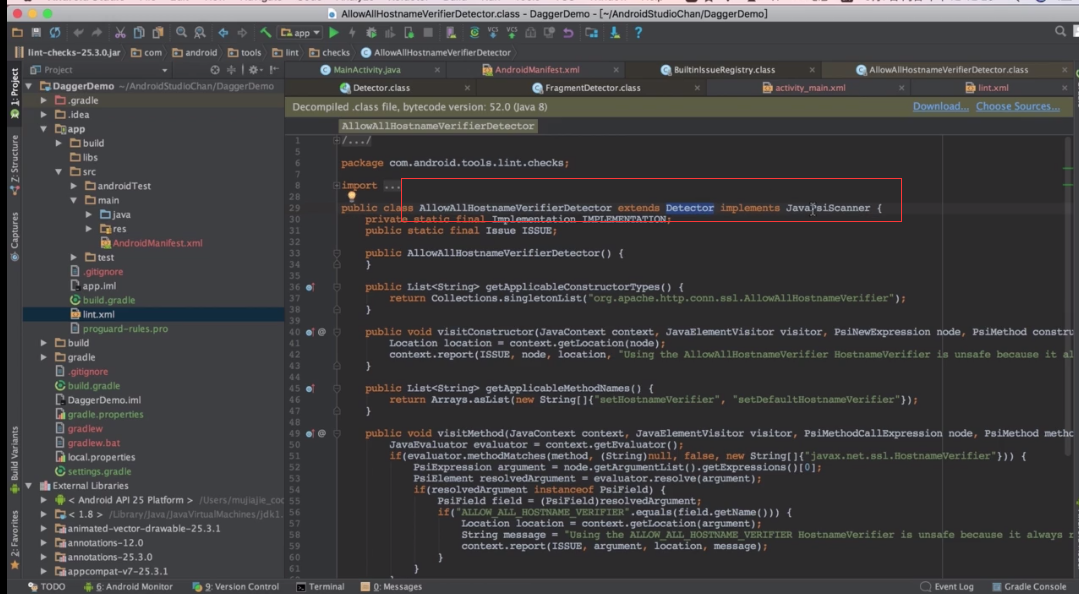
Task: Collapse the src folder
Action: point(58,171)
